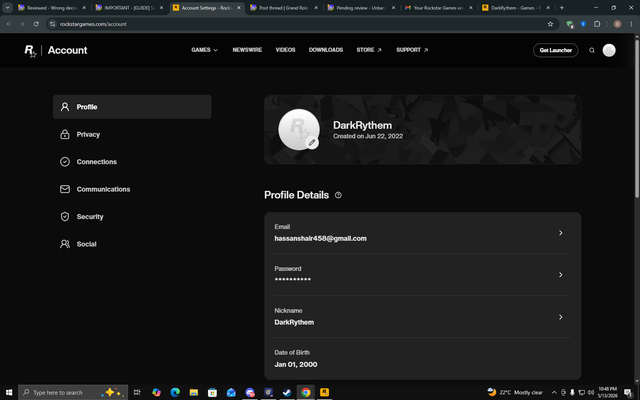Viewport: 640px width, 400px height.
Task: Click the Get Launcher button
Action: coord(556,50)
